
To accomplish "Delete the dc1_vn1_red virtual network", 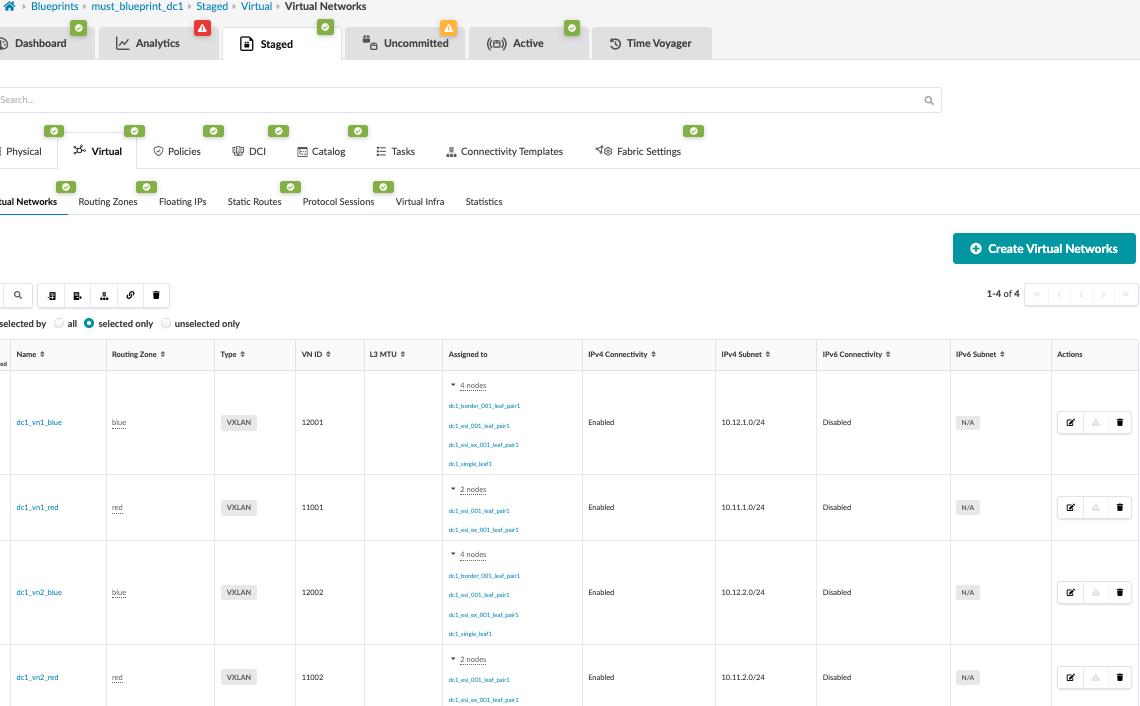I will [x=1119, y=507].
